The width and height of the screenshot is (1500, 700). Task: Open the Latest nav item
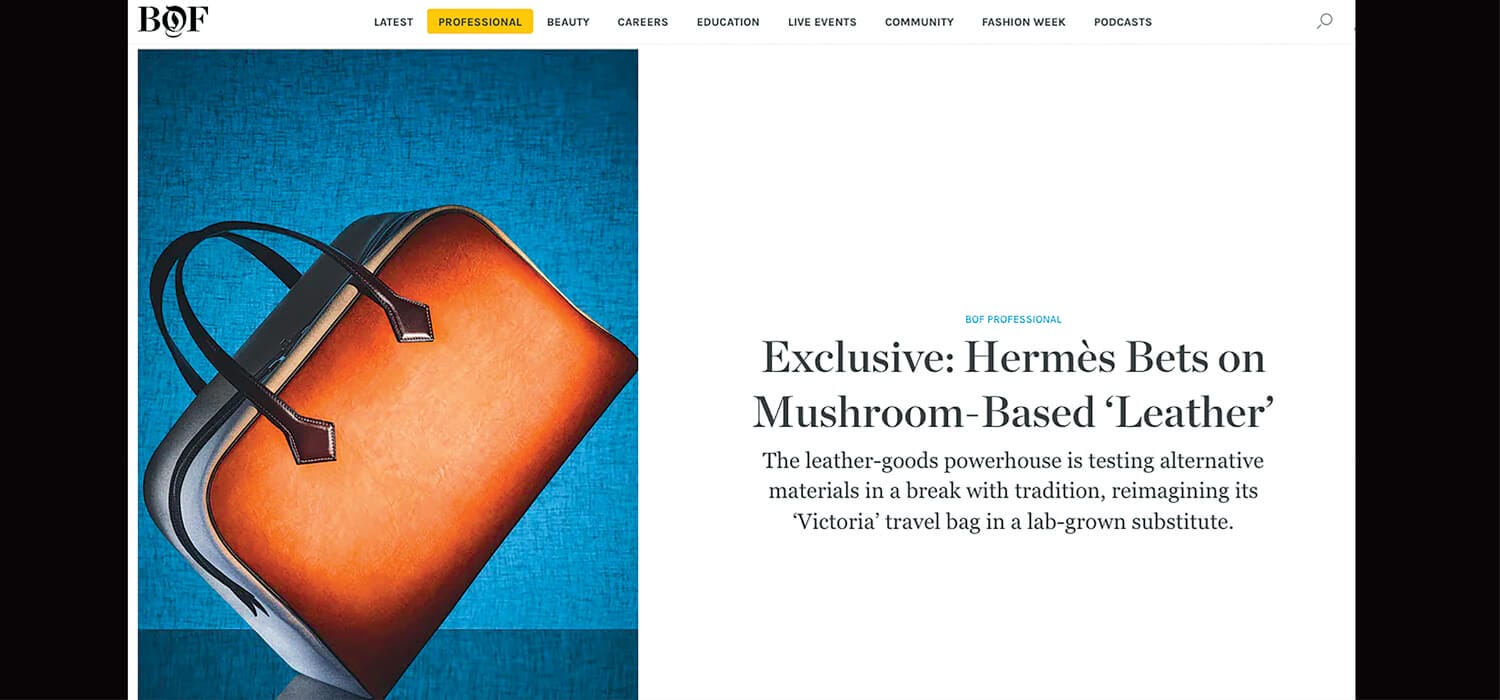point(393,22)
